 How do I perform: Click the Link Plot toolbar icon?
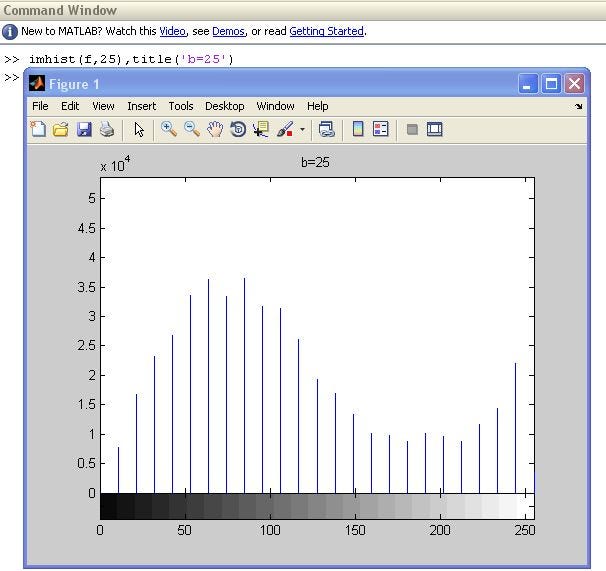pos(327,129)
